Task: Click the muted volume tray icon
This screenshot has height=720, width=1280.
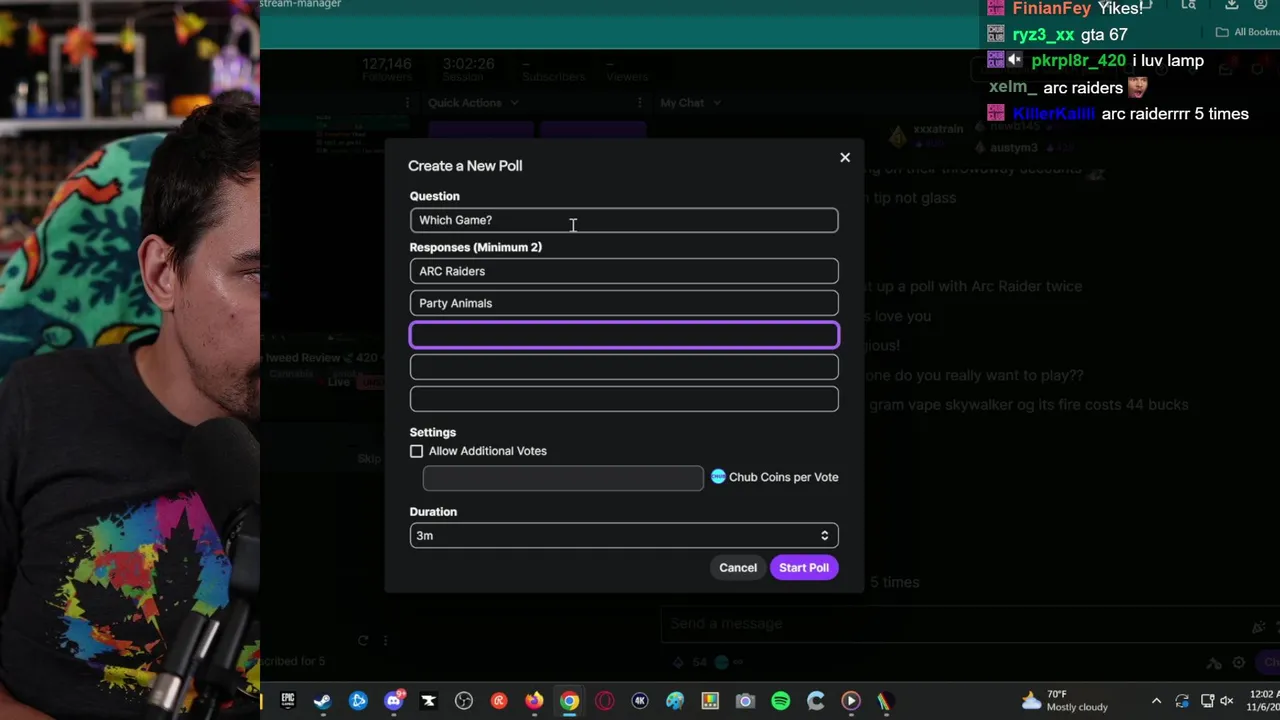Action: (x=1227, y=701)
